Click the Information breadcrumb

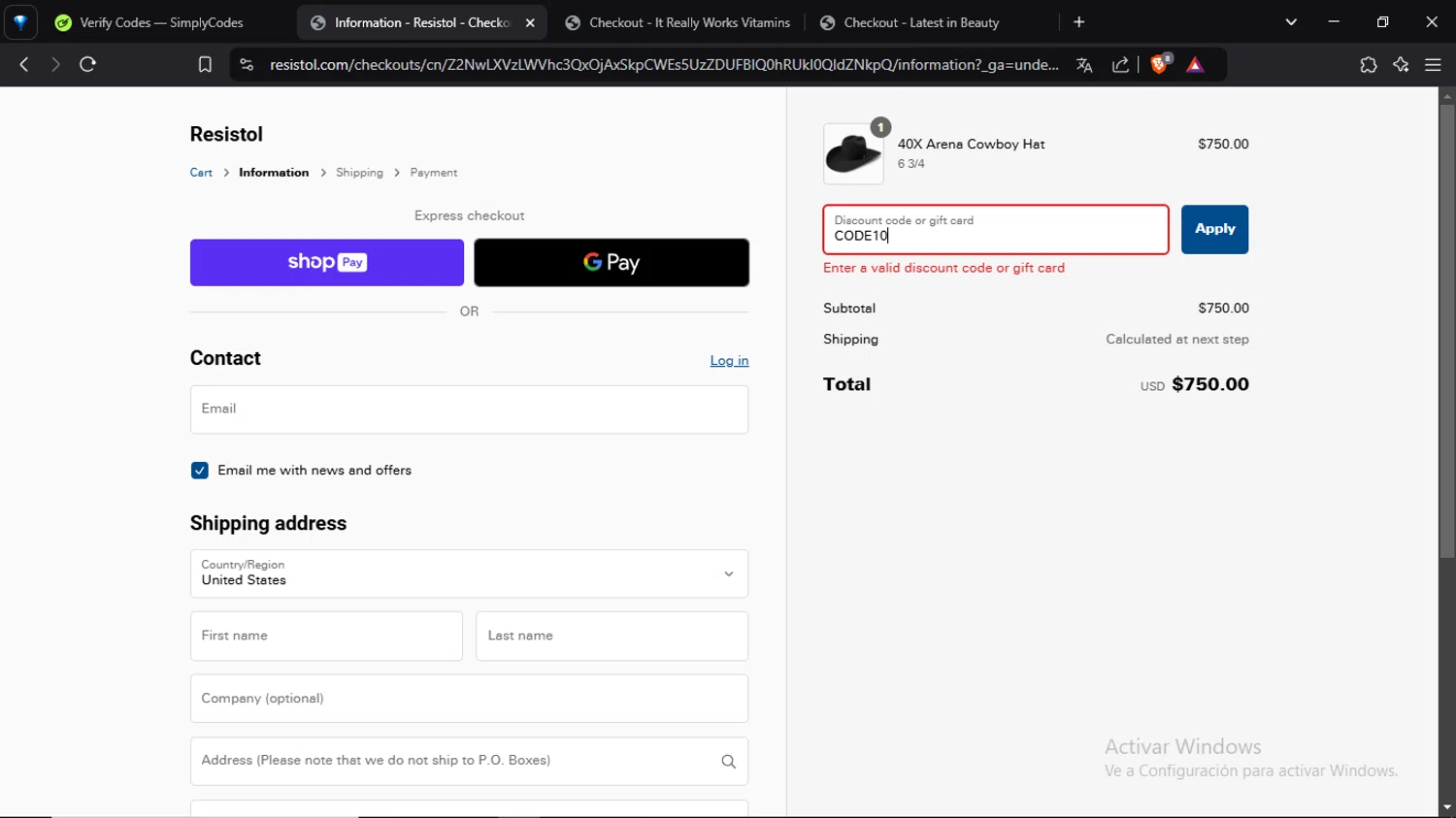click(274, 173)
